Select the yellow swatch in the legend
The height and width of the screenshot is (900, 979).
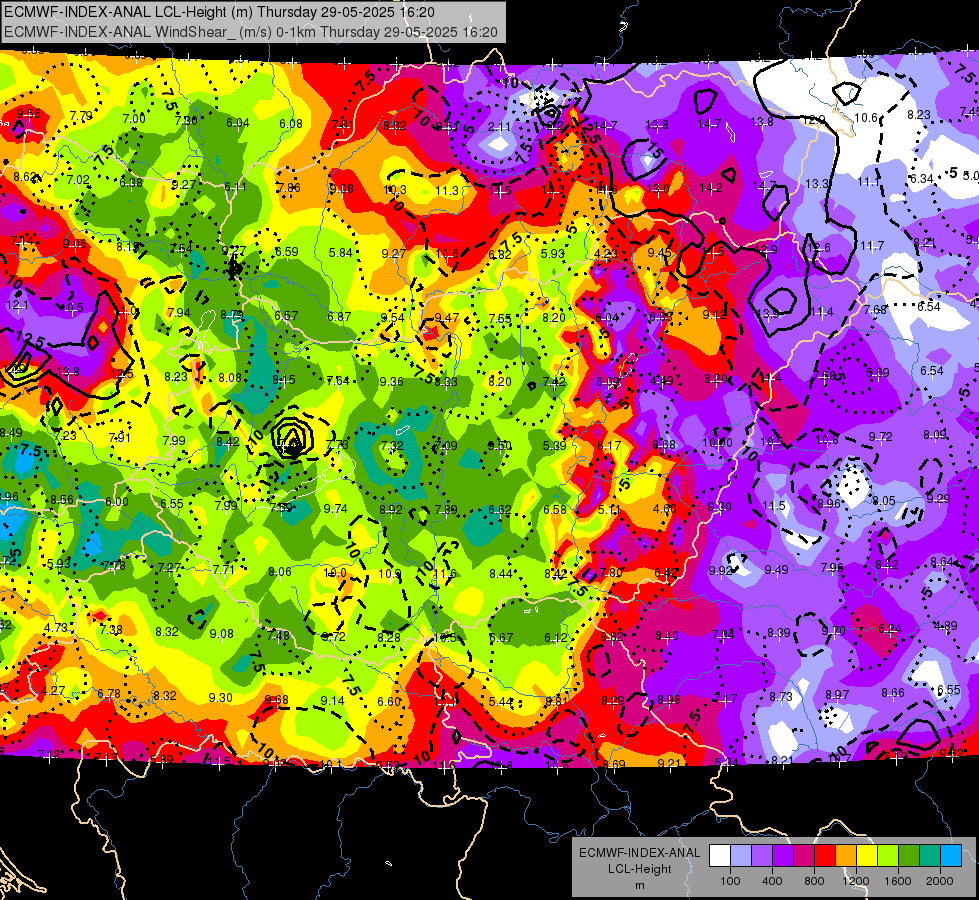(867, 856)
